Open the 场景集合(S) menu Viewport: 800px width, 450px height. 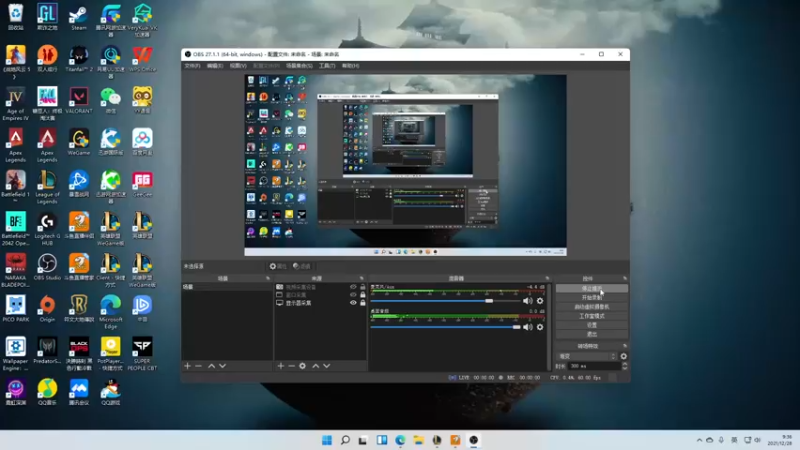point(299,66)
